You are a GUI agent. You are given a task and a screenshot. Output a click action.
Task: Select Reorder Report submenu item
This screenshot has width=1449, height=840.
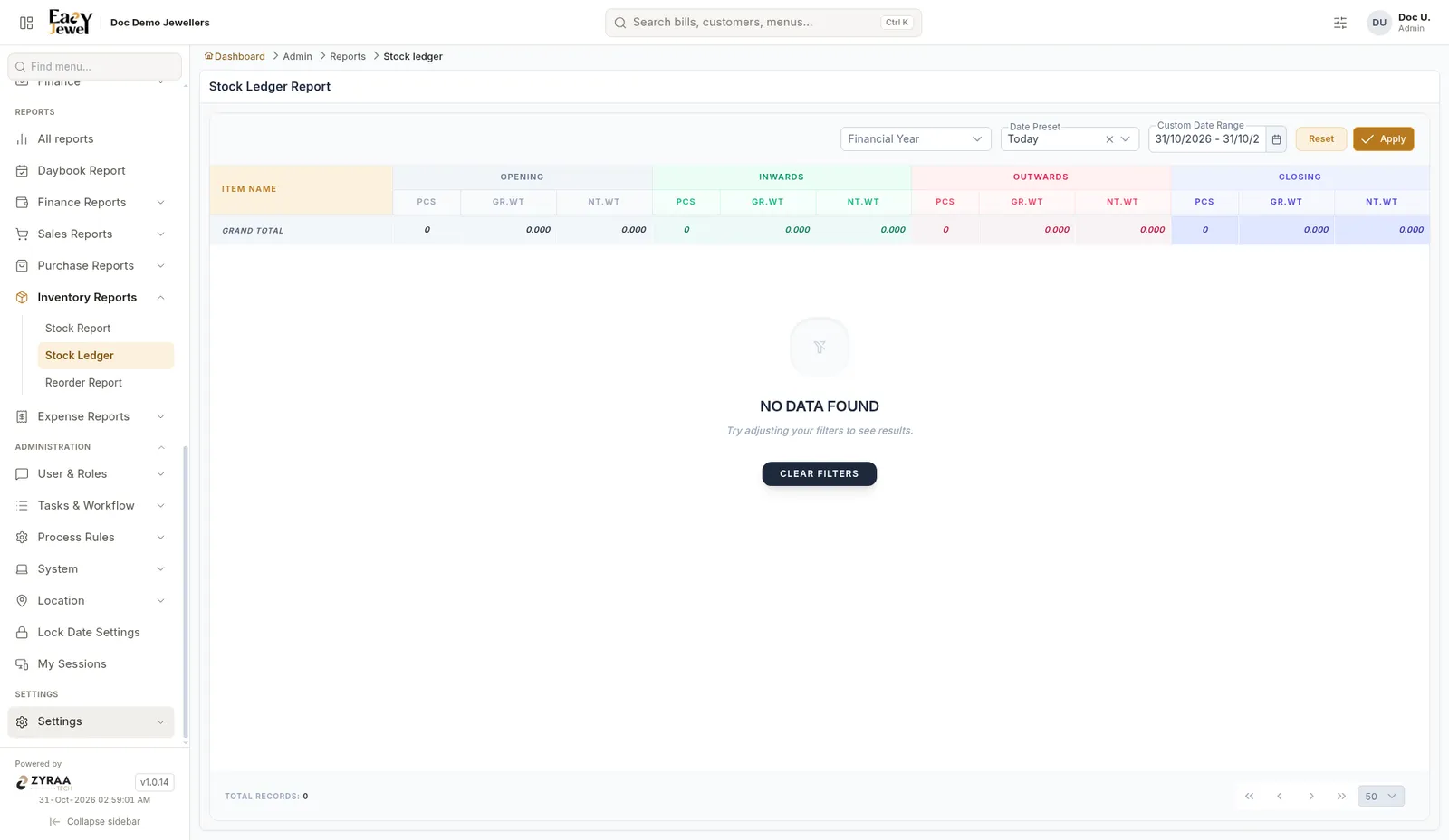[105, 383]
